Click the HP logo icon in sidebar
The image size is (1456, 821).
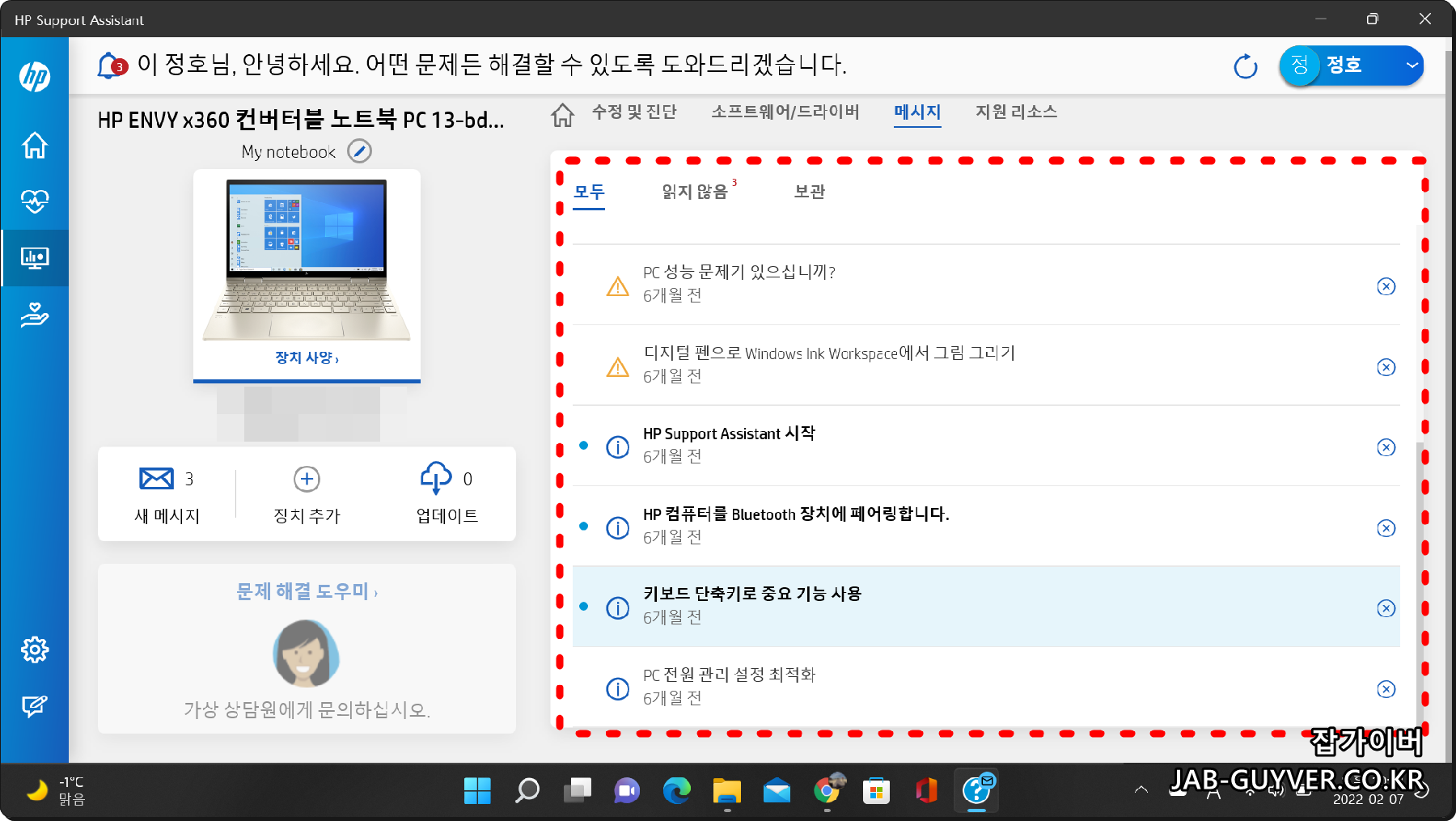(35, 77)
